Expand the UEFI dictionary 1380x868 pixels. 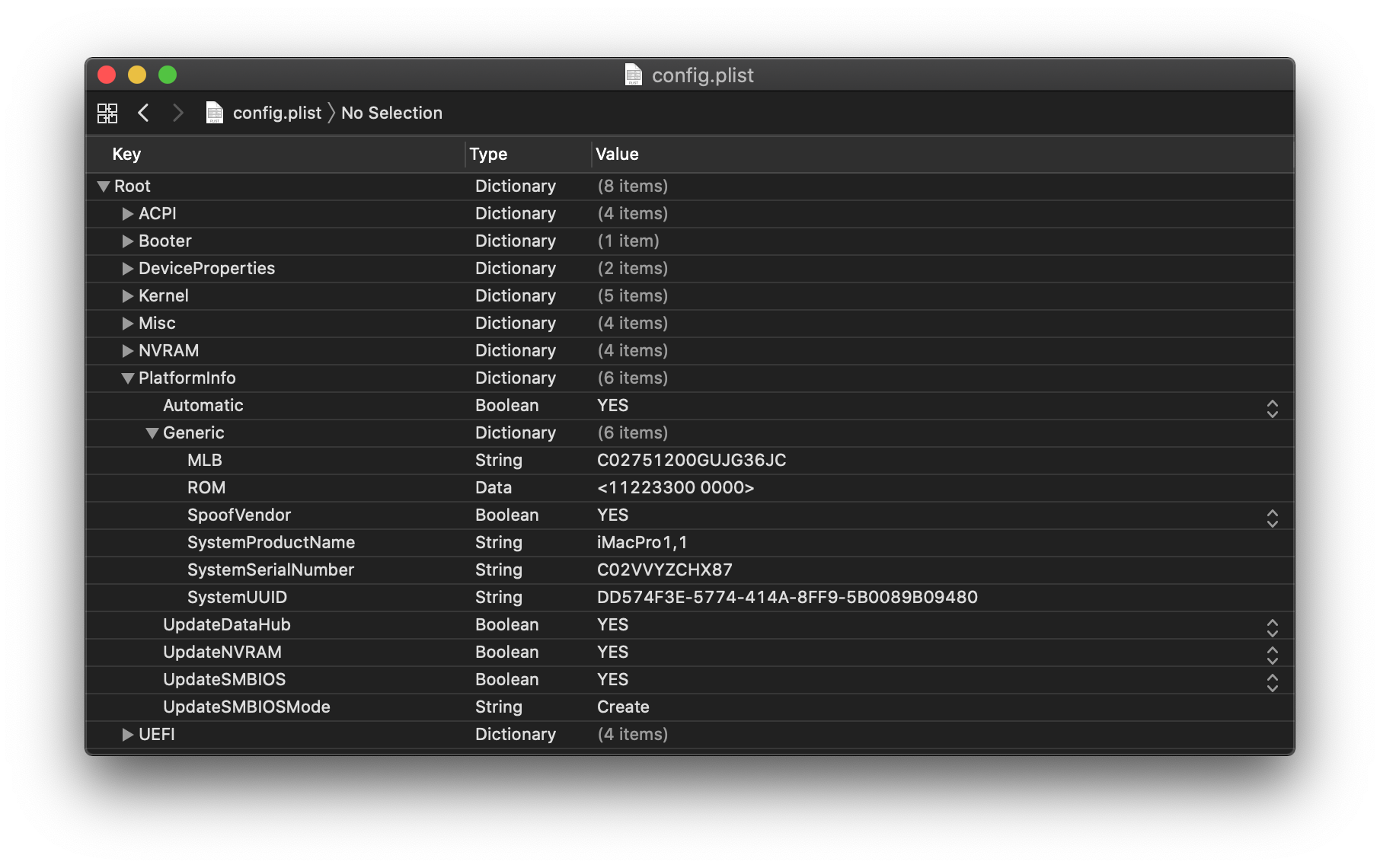click(128, 735)
